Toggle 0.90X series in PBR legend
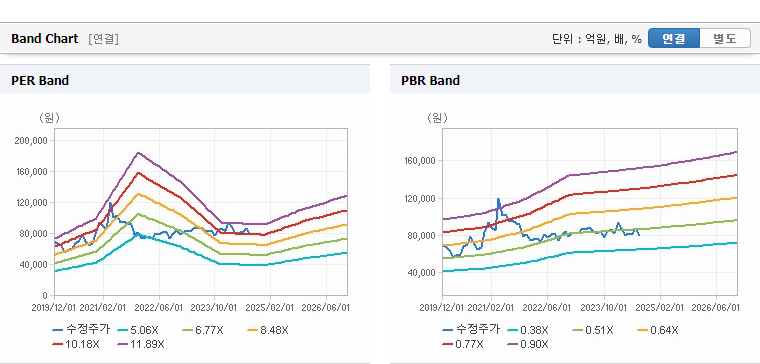Image resolution: width=760 pixels, height=364 pixels. [x=528, y=344]
